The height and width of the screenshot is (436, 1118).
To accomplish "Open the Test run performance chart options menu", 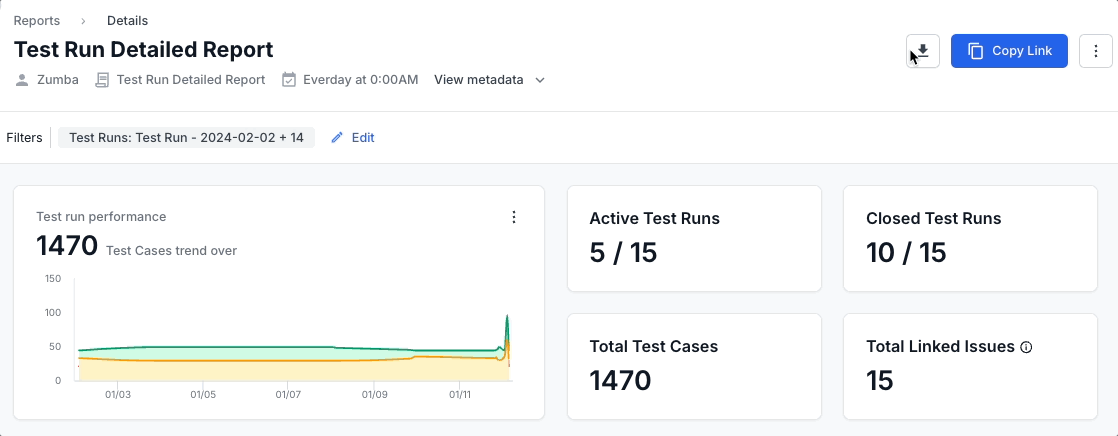I will point(514,217).
